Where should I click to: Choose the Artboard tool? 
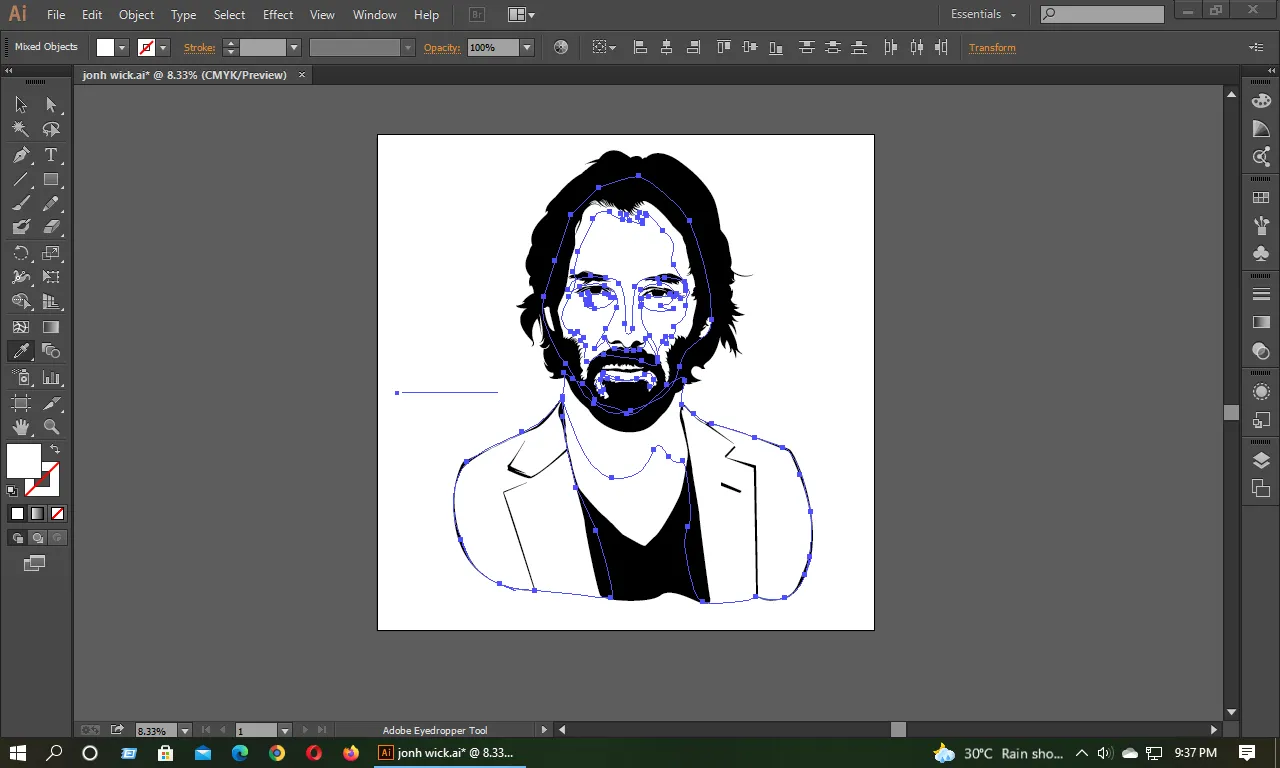point(21,403)
